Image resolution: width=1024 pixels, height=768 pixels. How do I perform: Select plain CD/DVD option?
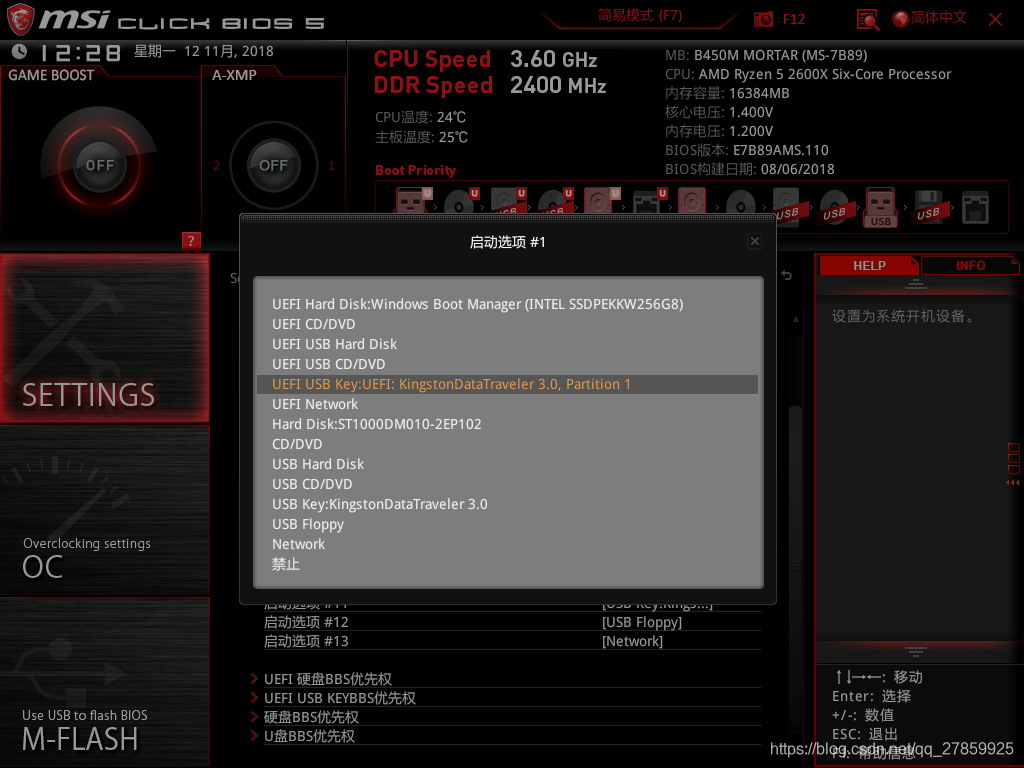(x=507, y=444)
